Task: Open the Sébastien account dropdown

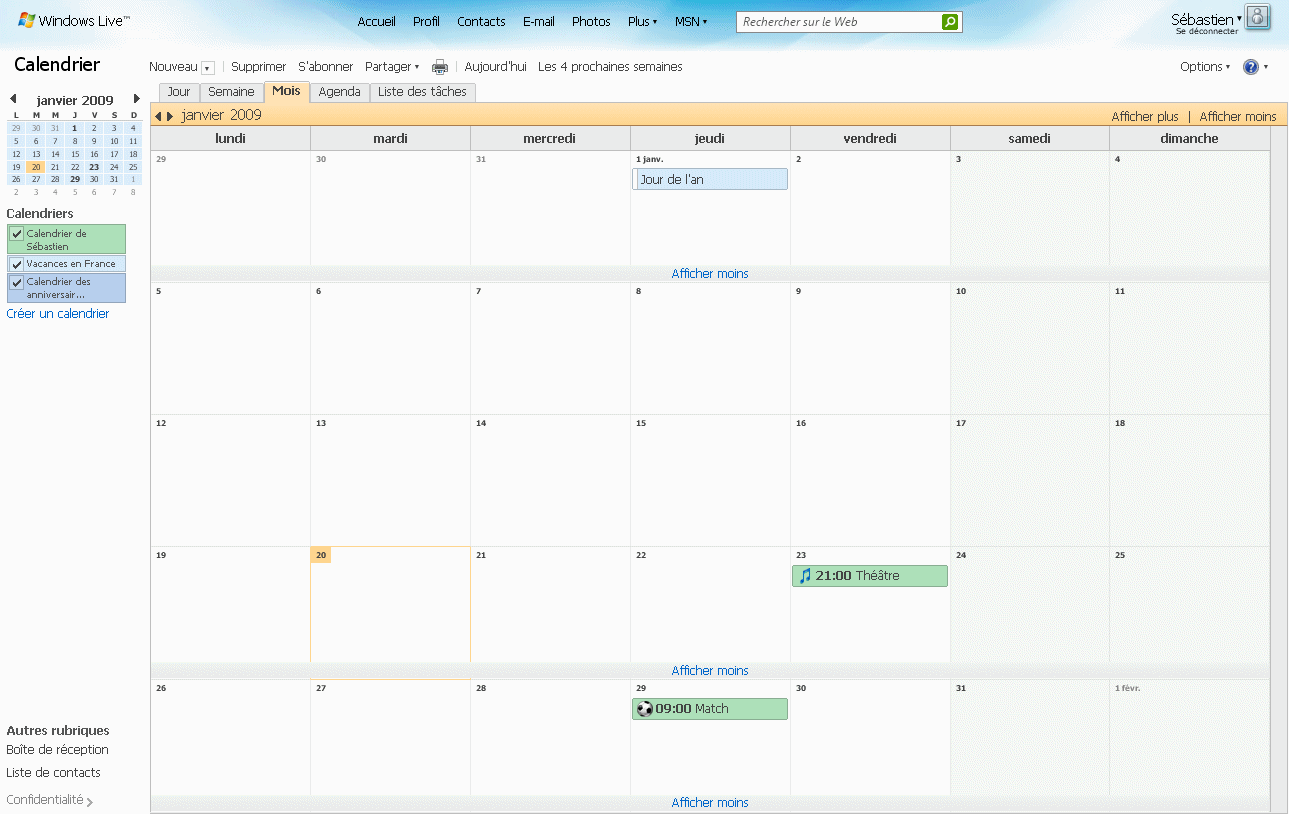Action: [1206, 19]
